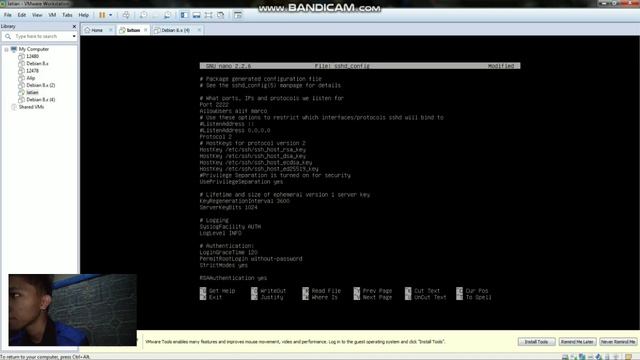
Task: Toggle the thumbnail bar toolbar icon
Action: tap(196, 15)
